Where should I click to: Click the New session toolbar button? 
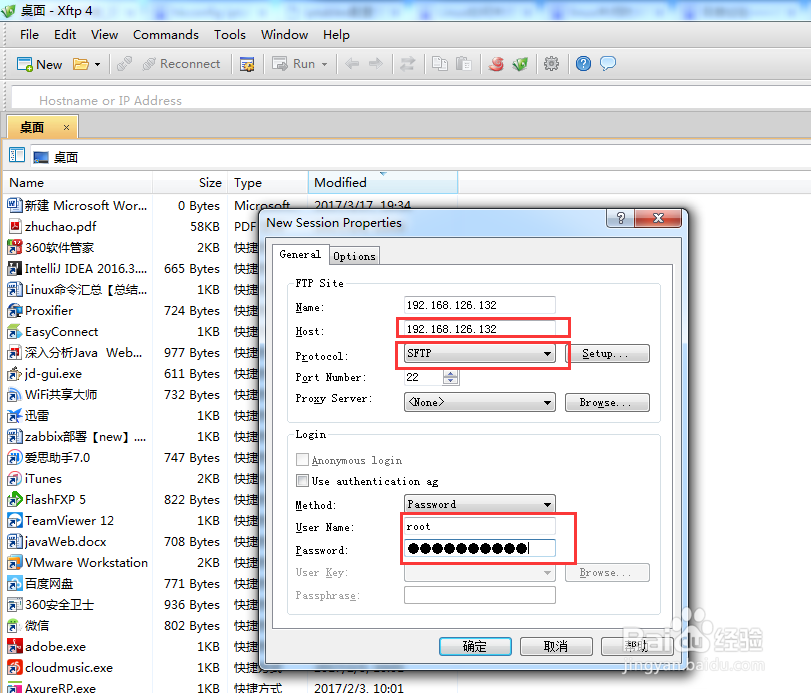(39, 64)
